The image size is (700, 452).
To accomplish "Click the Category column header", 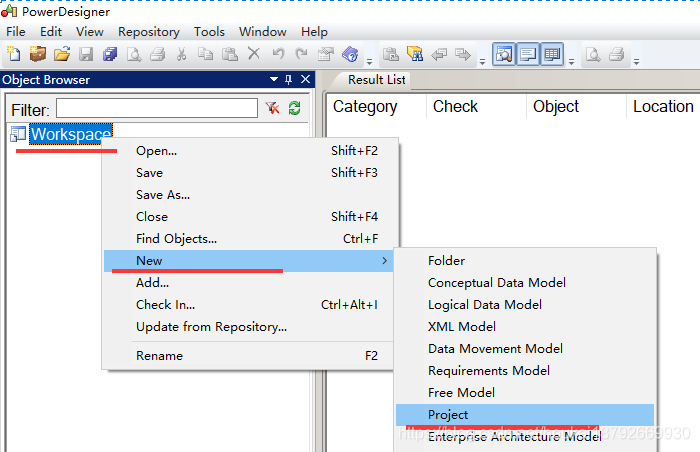I will tap(377, 106).
